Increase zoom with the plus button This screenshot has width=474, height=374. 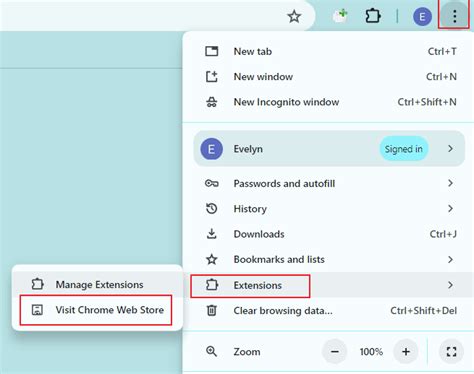pos(406,352)
